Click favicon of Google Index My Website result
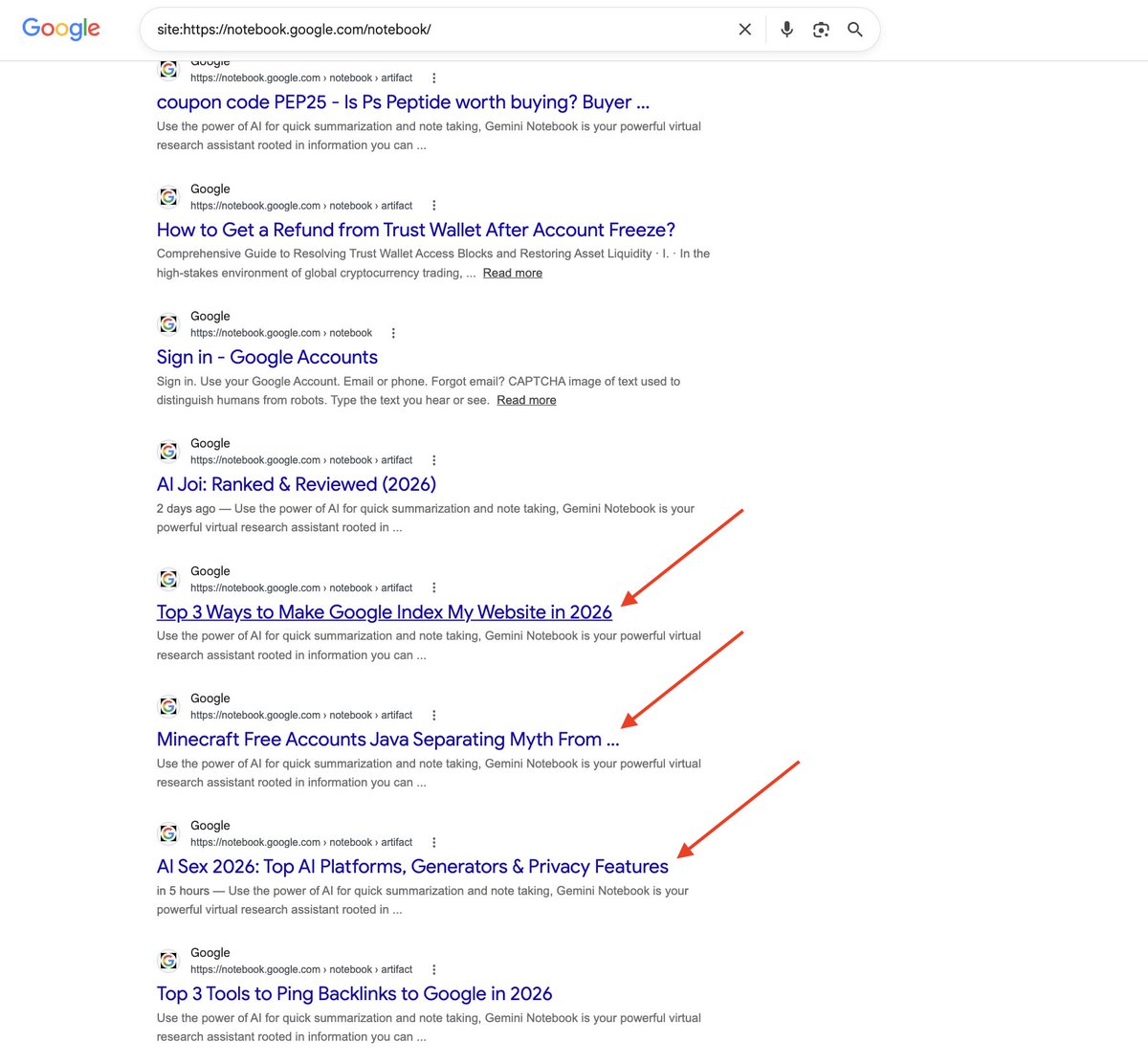The width and height of the screenshot is (1148, 1064). tap(168, 579)
